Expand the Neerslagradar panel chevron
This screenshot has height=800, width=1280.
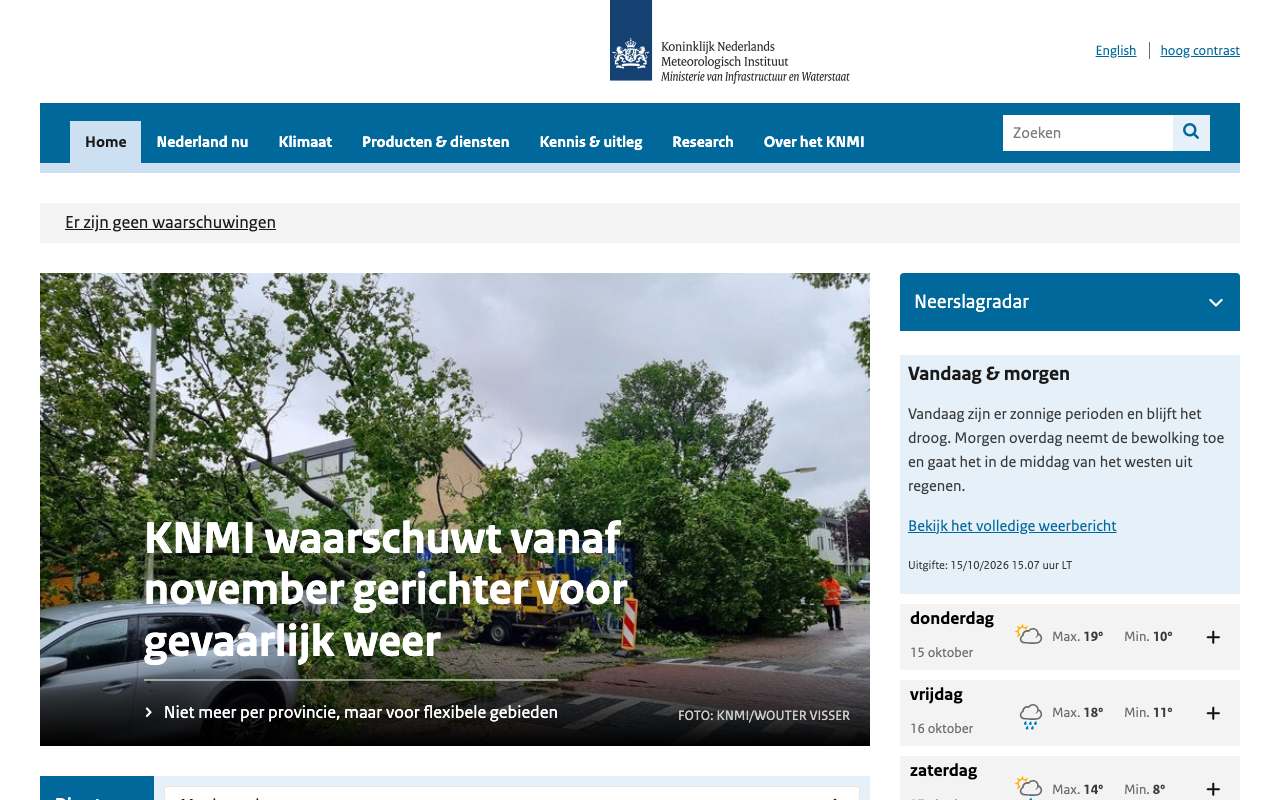click(x=1216, y=302)
